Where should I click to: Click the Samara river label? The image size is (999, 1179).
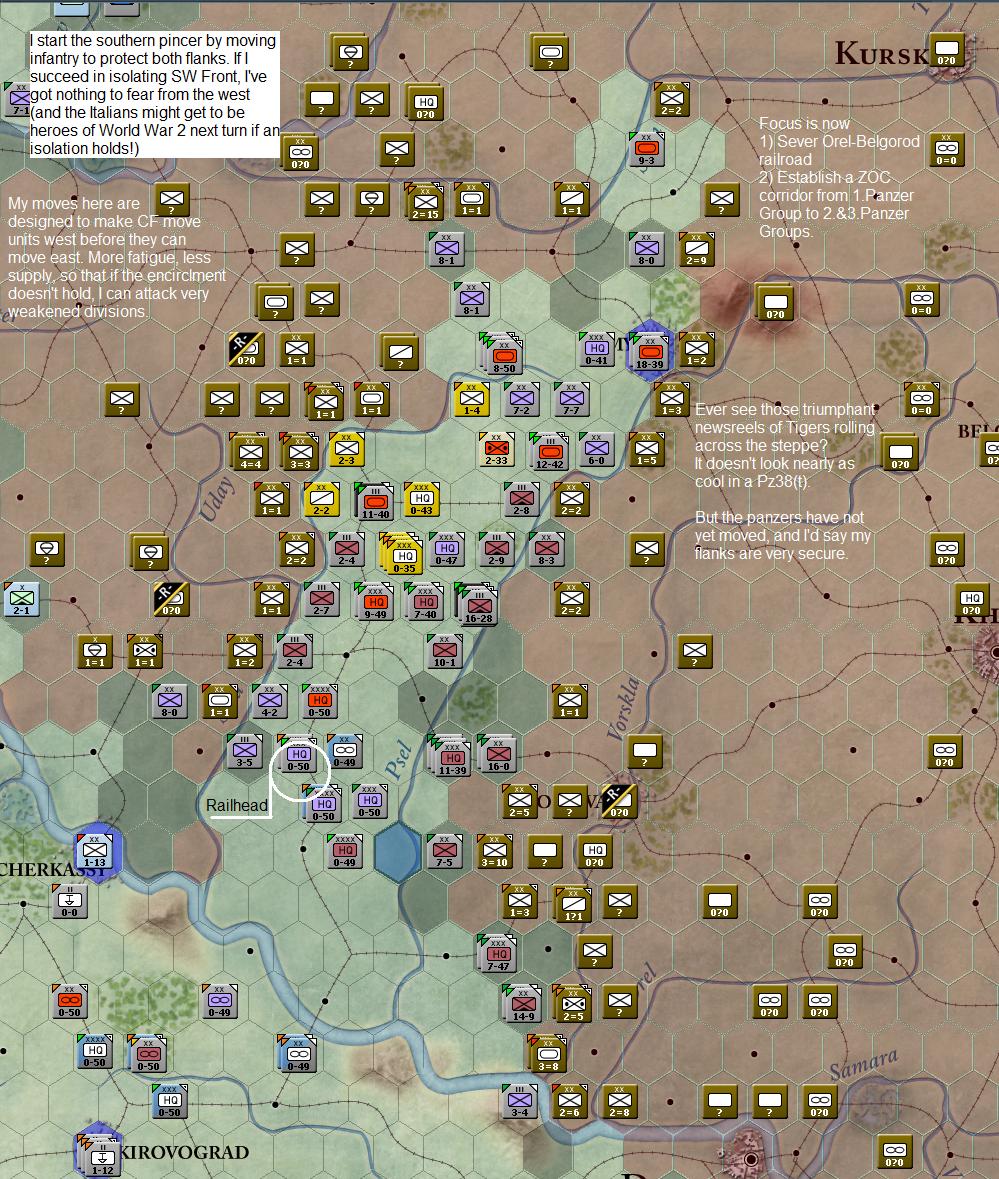click(864, 1063)
